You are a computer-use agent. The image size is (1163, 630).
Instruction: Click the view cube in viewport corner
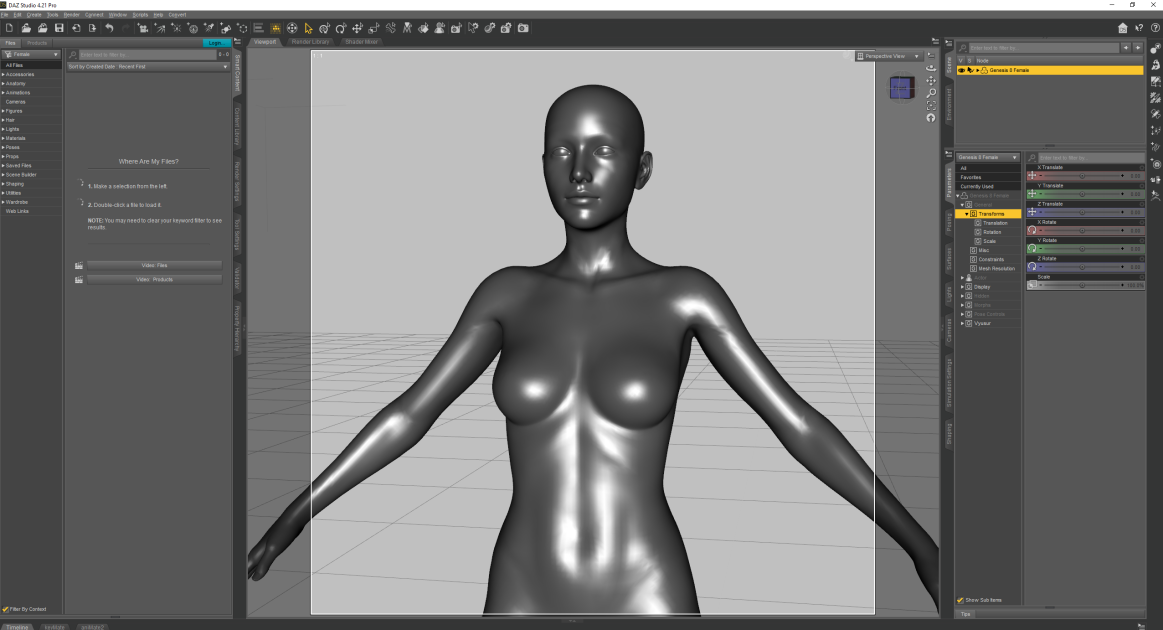click(901, 88)
